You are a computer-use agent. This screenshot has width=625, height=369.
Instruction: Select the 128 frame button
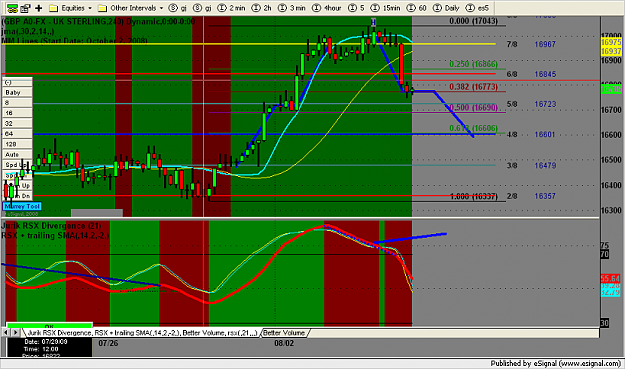click(x=18, y=144)
